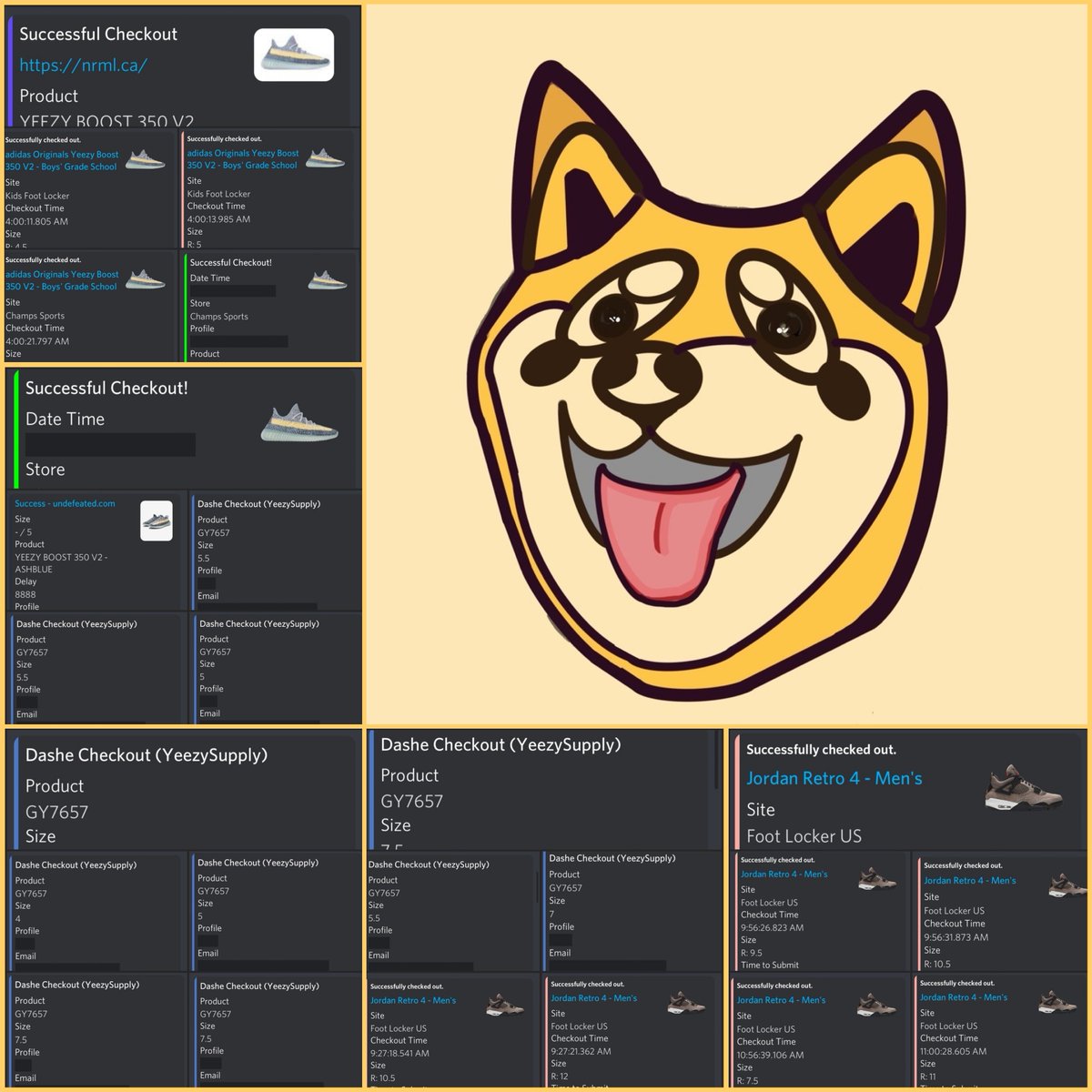Select the checkout time 11:00:28.605 AM
Viewport: 1092px width, 1092px height.
[953, 1051]
